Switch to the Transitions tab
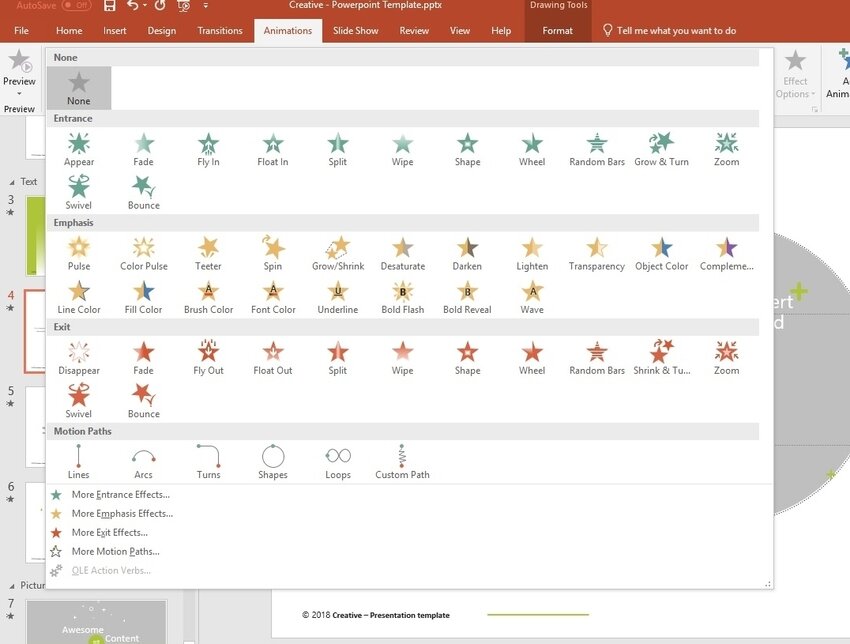 coord(220,31)
